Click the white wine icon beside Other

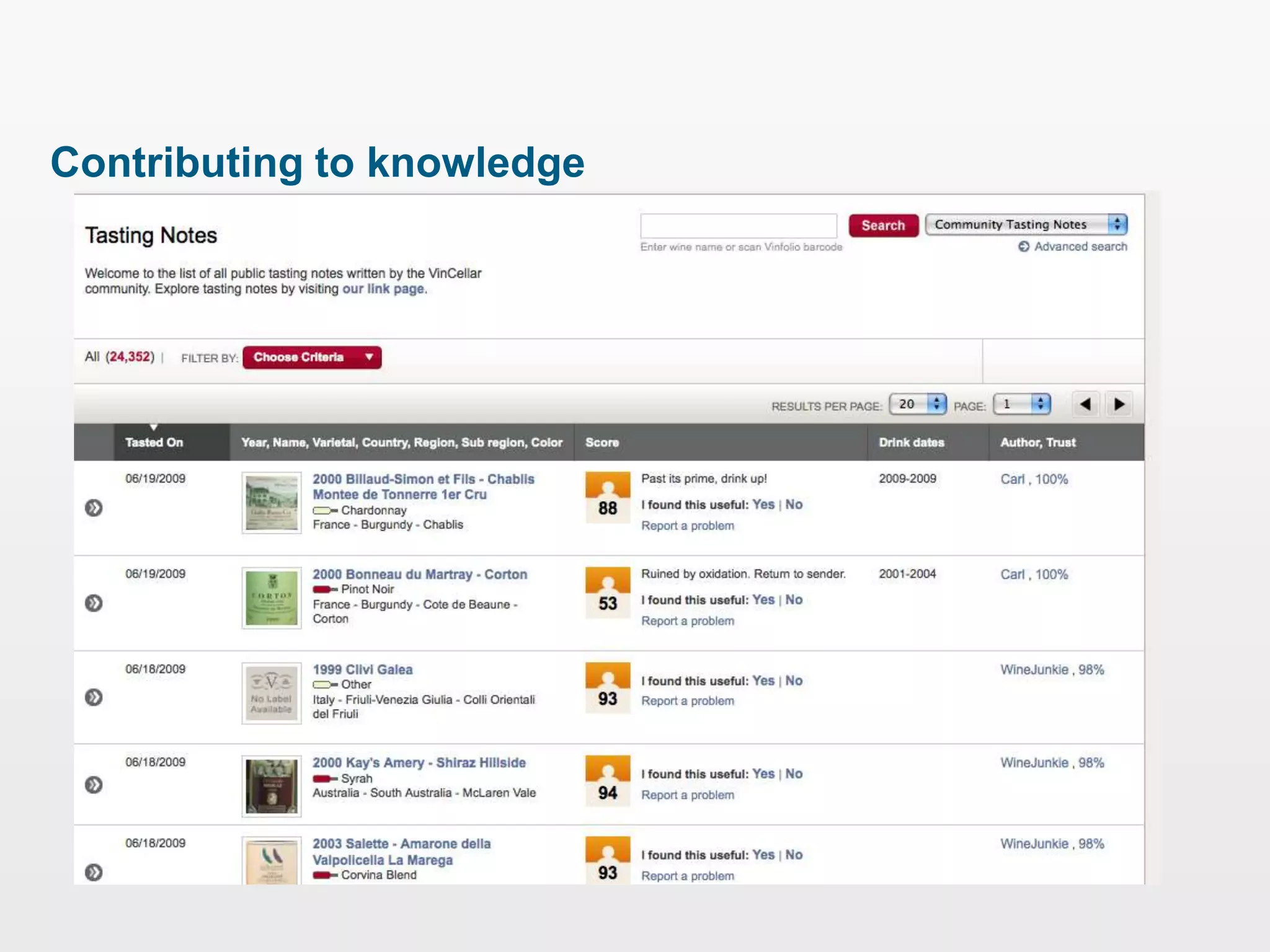click(x=325, y=685)
